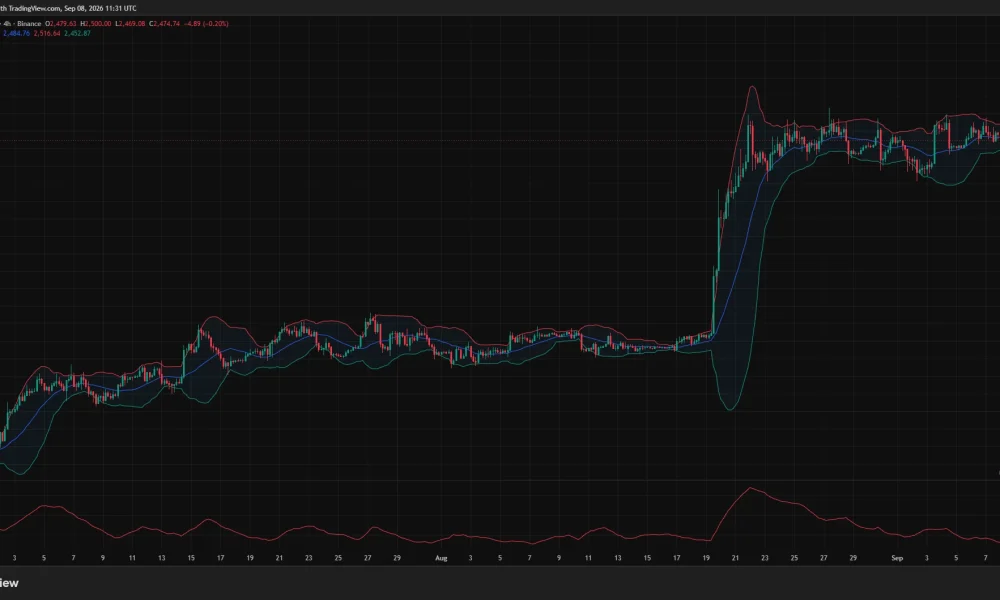Select the Binance exchange label

coord(29,24)
